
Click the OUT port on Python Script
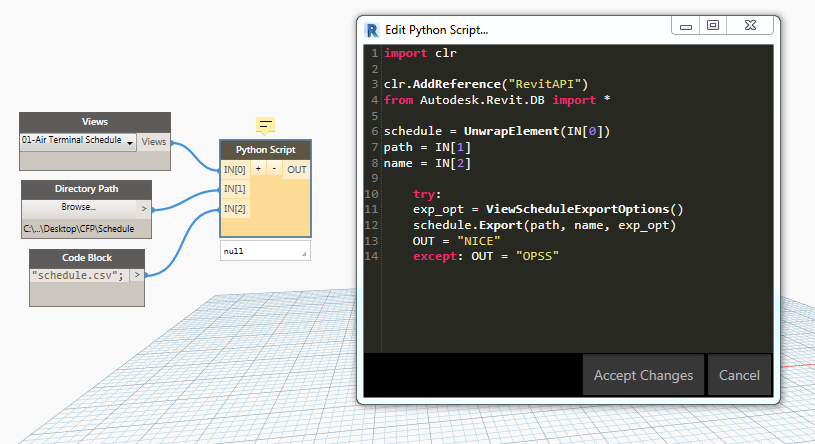click(x=297, y=169)
